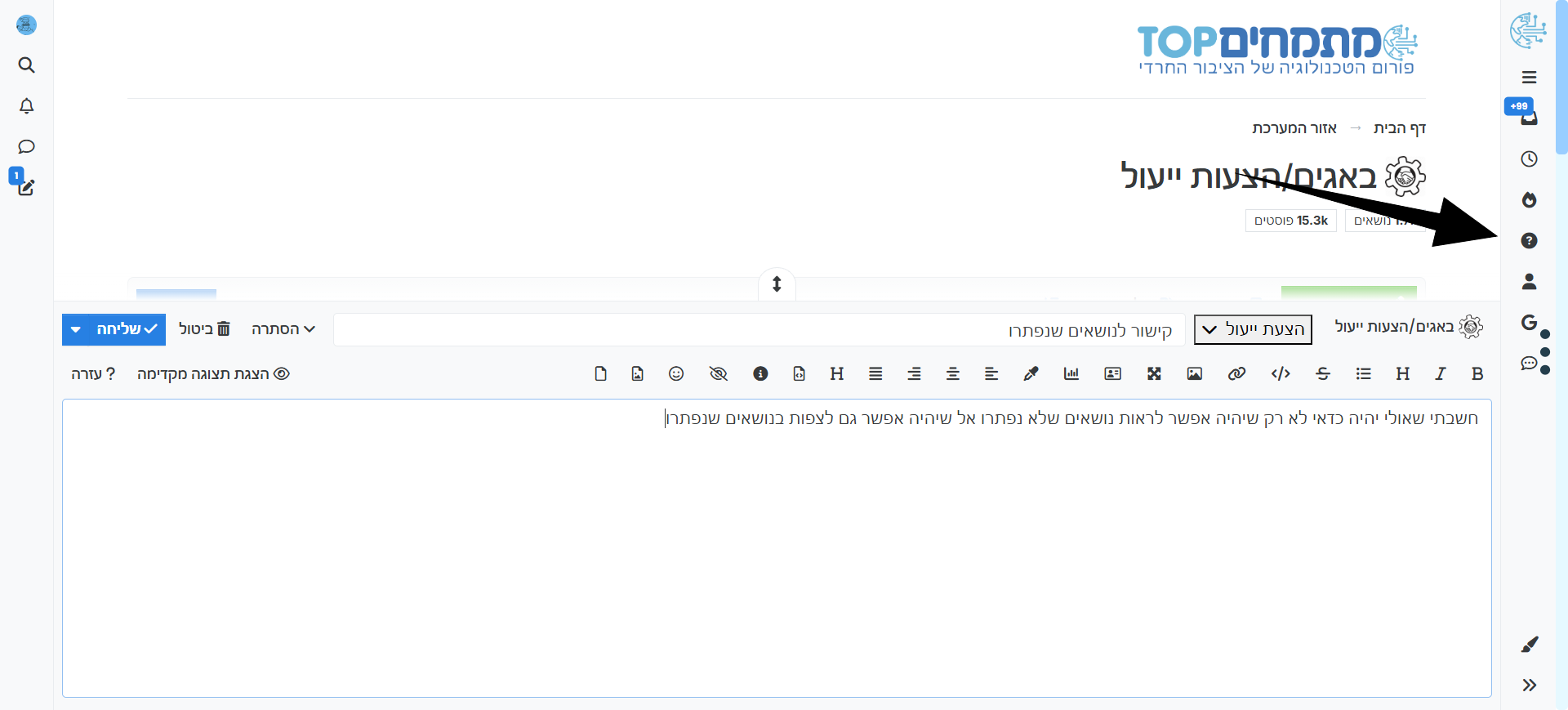Open the הצעת ייעול category dropdown

[x=1253, y=329]
